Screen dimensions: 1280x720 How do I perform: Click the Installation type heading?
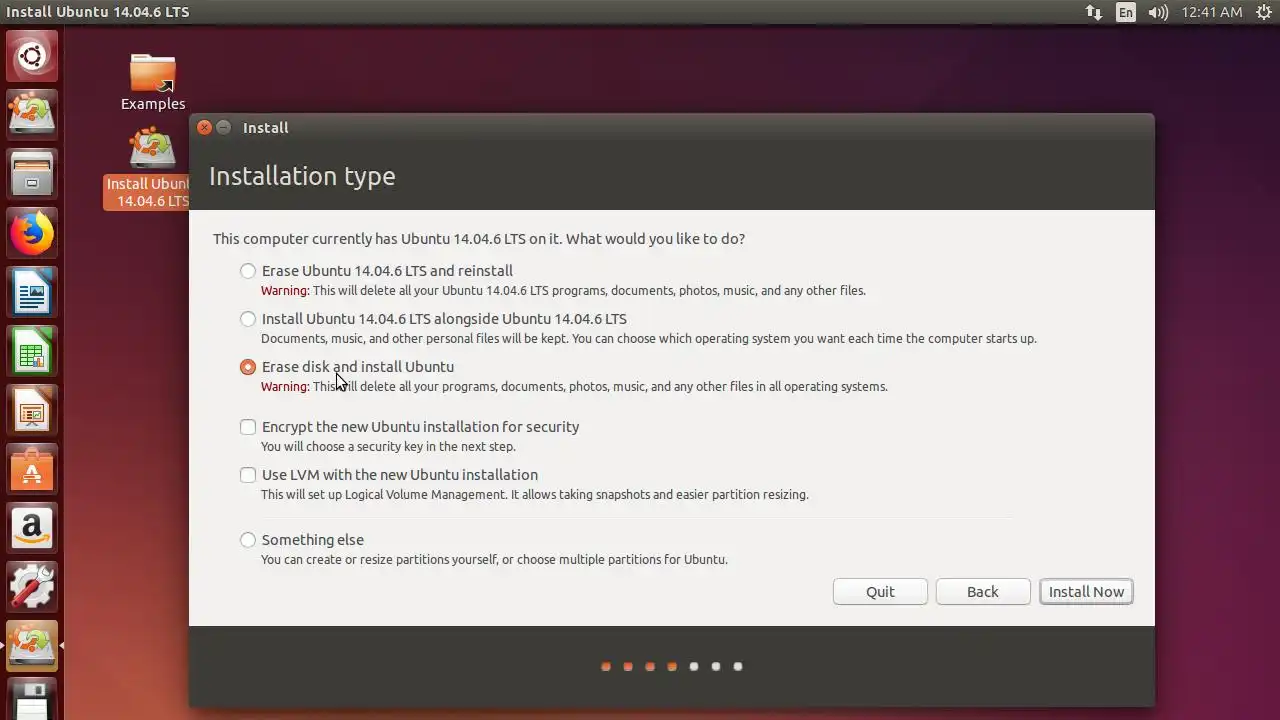click(302, 176)
